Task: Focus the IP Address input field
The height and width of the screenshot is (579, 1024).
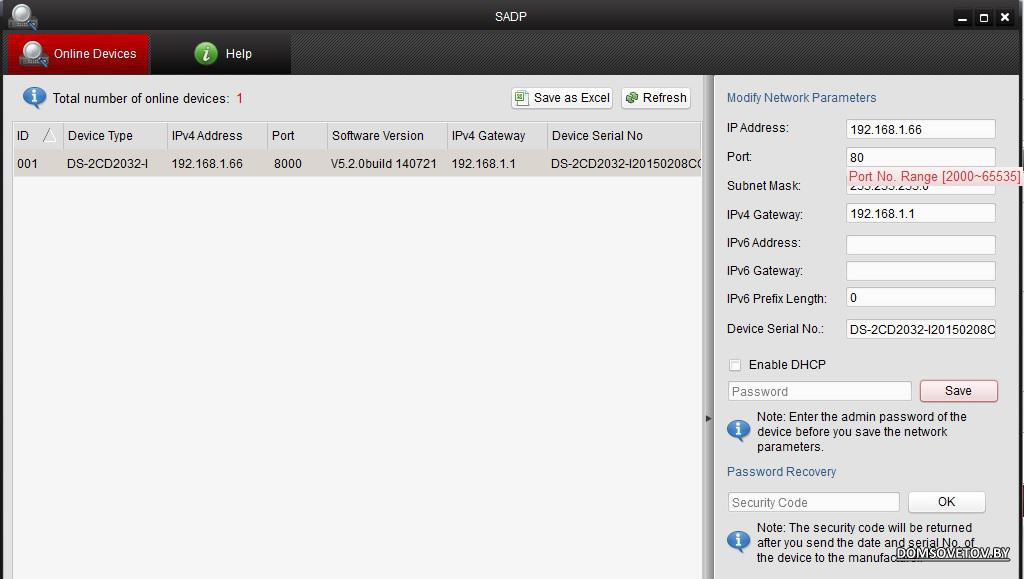Action: [x=921, y=129]
